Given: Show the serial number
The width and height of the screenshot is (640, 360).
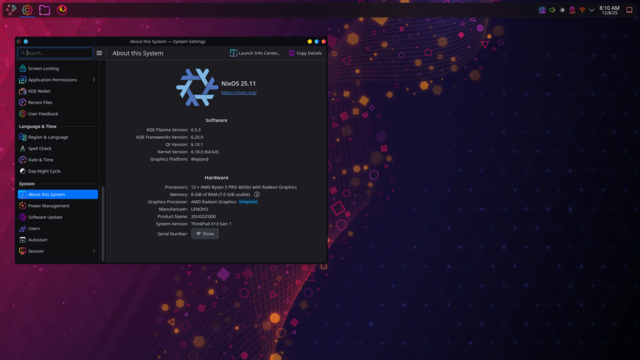Looking at the screenshot, I should click(x=205, y=234).
